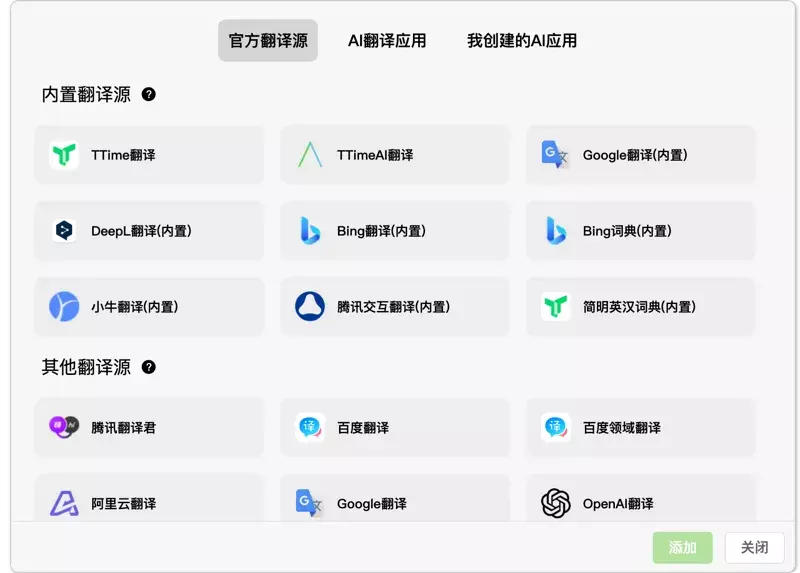Select the TTime翻译 green logo icon

pyautogui.click(x=64, y=155)
